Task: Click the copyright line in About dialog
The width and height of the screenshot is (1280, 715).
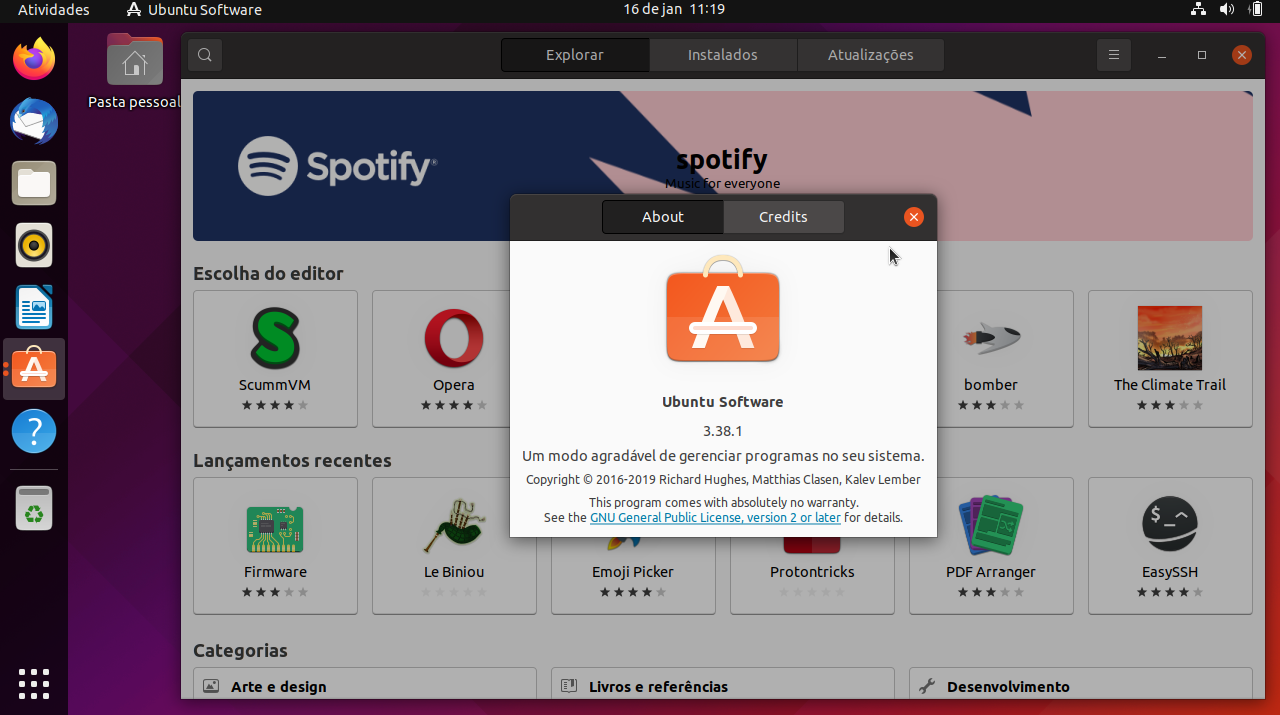Action: coord(723,480)
